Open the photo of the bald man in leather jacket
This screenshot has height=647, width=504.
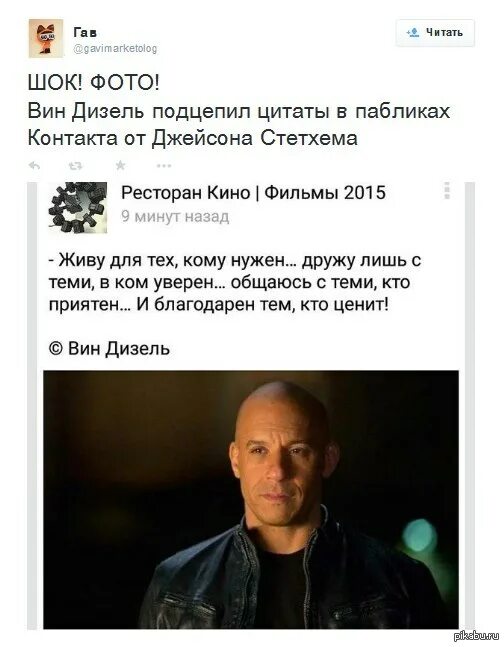251,499
